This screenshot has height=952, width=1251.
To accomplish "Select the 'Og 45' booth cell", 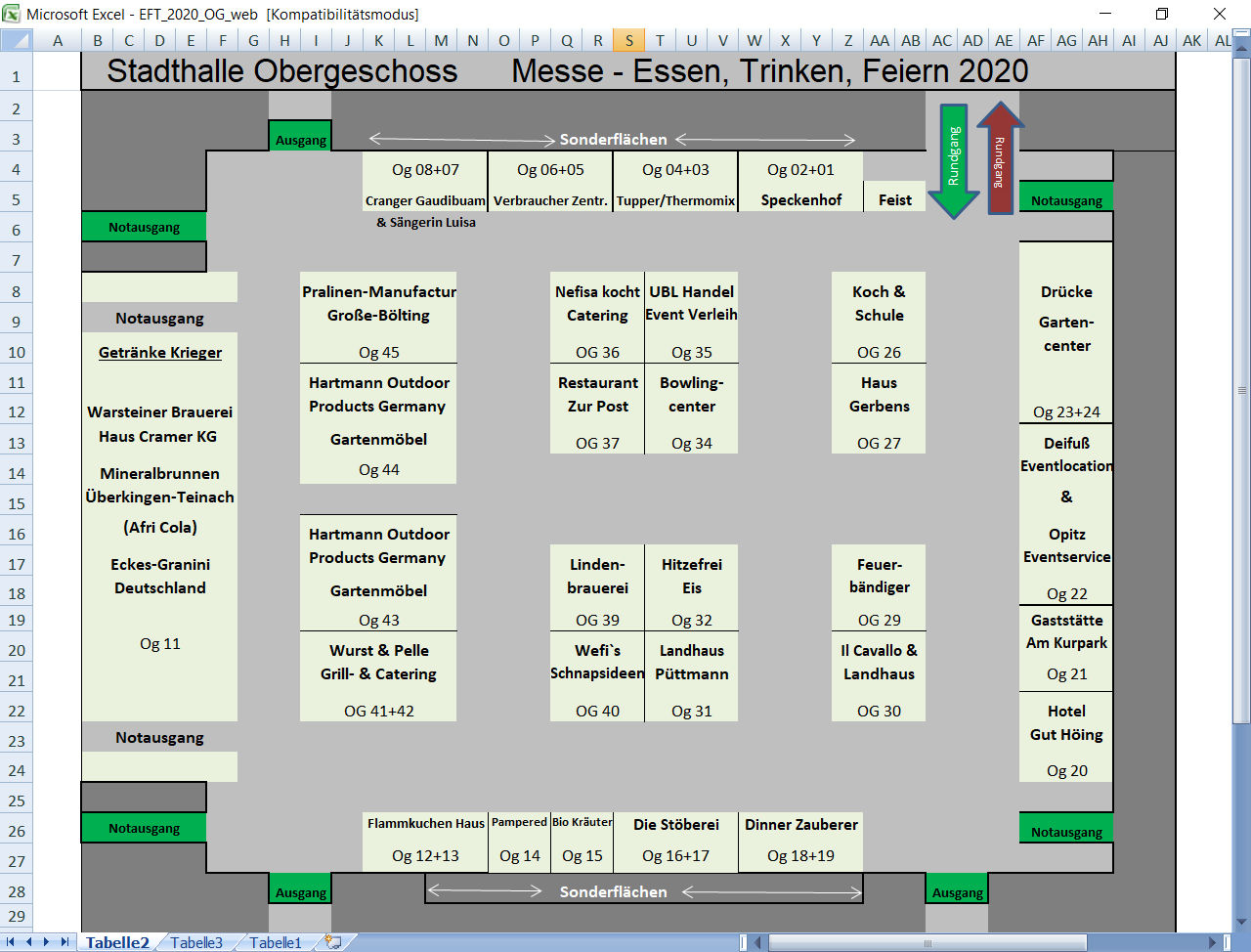I will [379, 353].
